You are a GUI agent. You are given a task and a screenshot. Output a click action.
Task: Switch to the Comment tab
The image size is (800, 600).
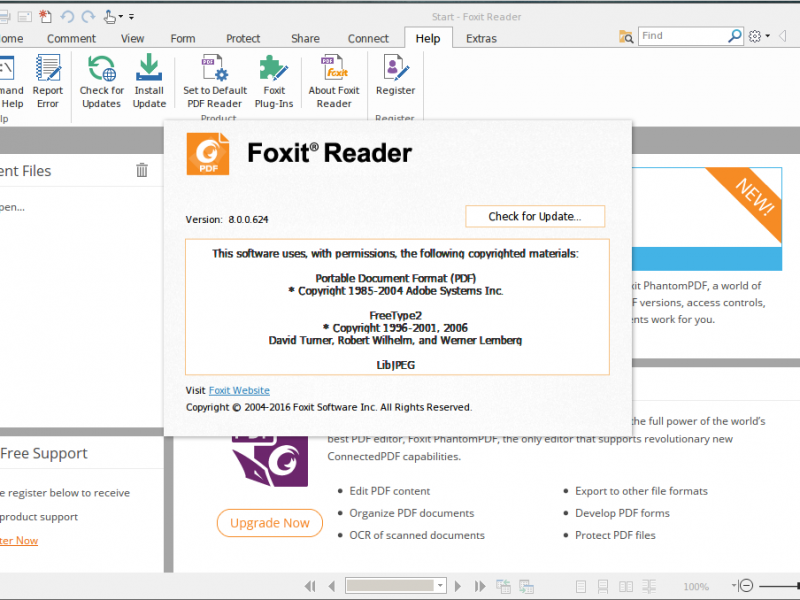point(71,39)
